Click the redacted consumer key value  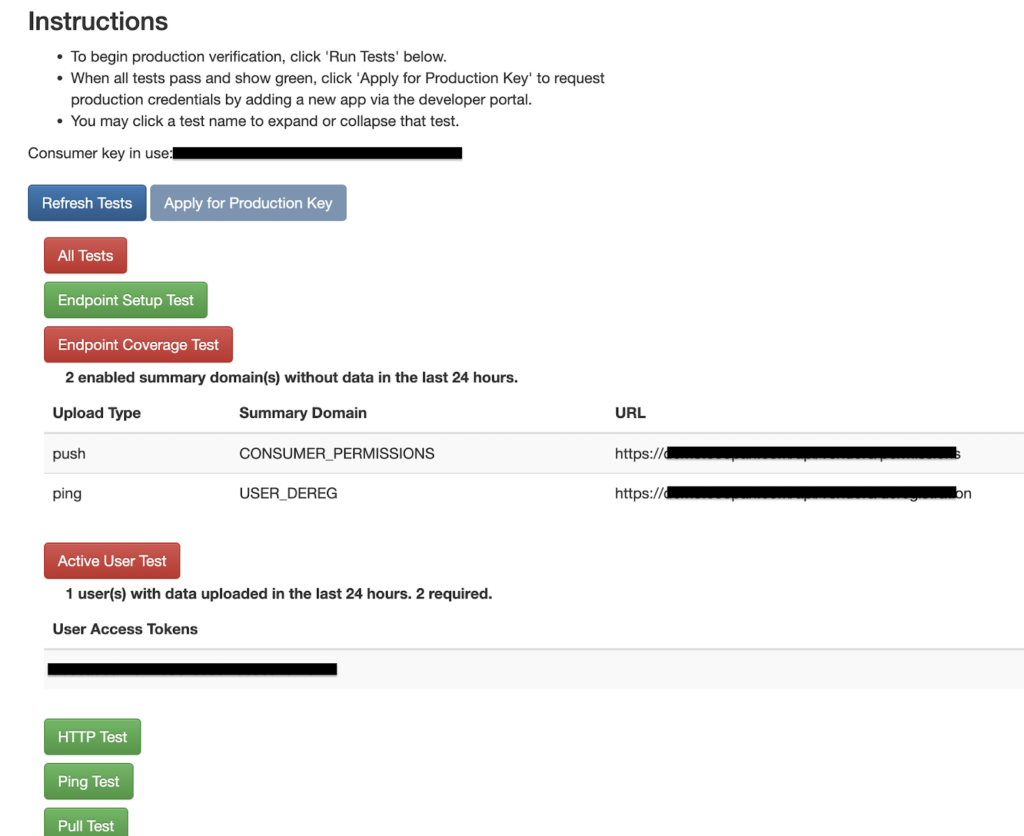click(317, 153)
